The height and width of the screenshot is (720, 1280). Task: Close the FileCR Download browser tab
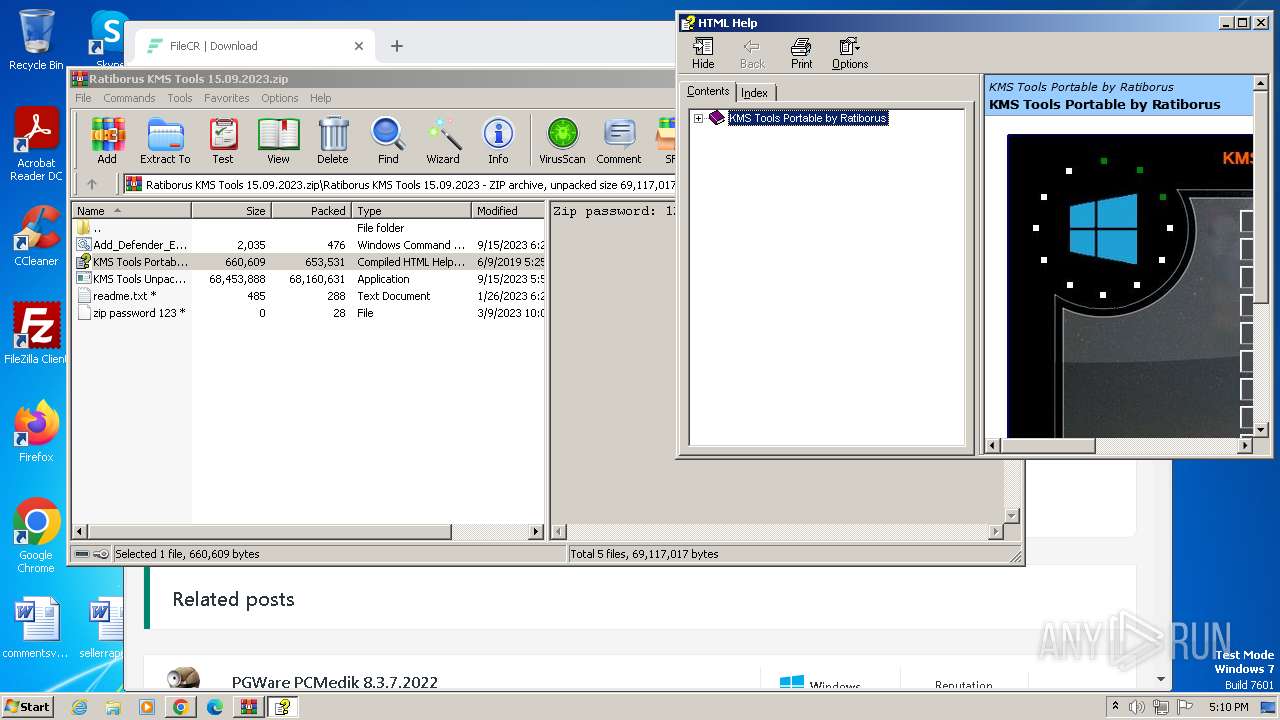pyautogui.click(x=359, y=46)
